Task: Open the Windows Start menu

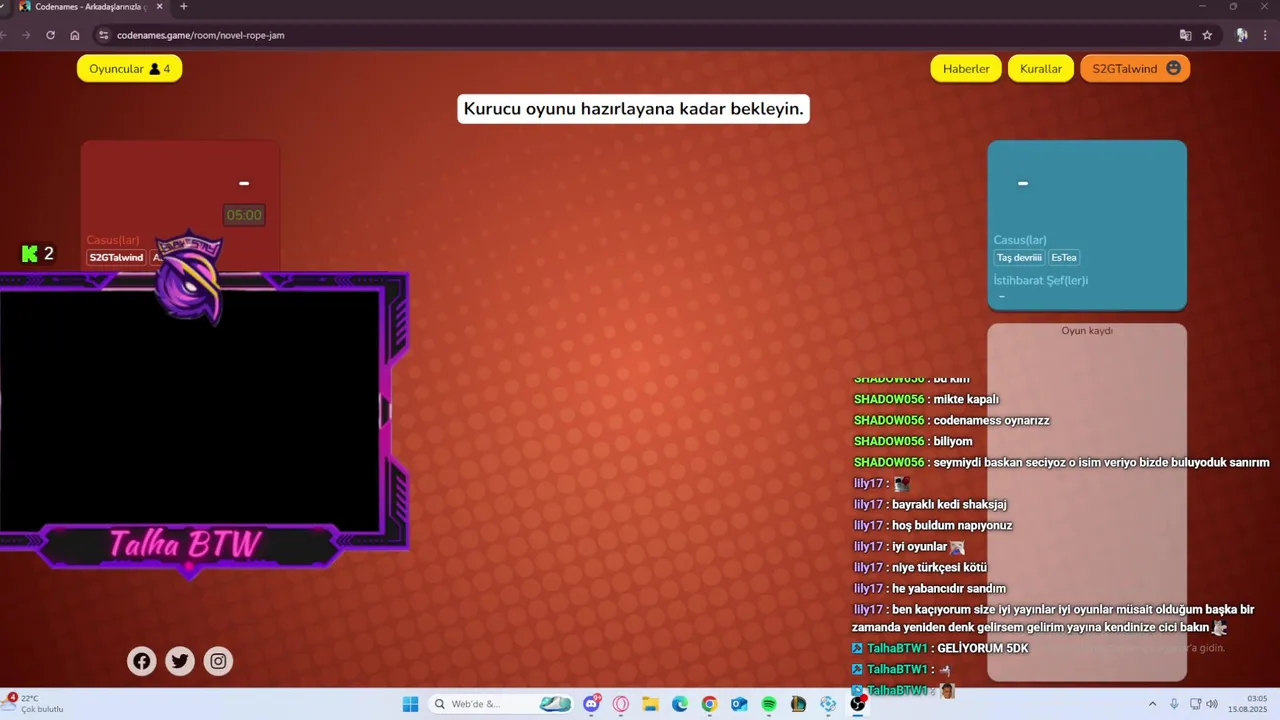Action: click(410, 704)
